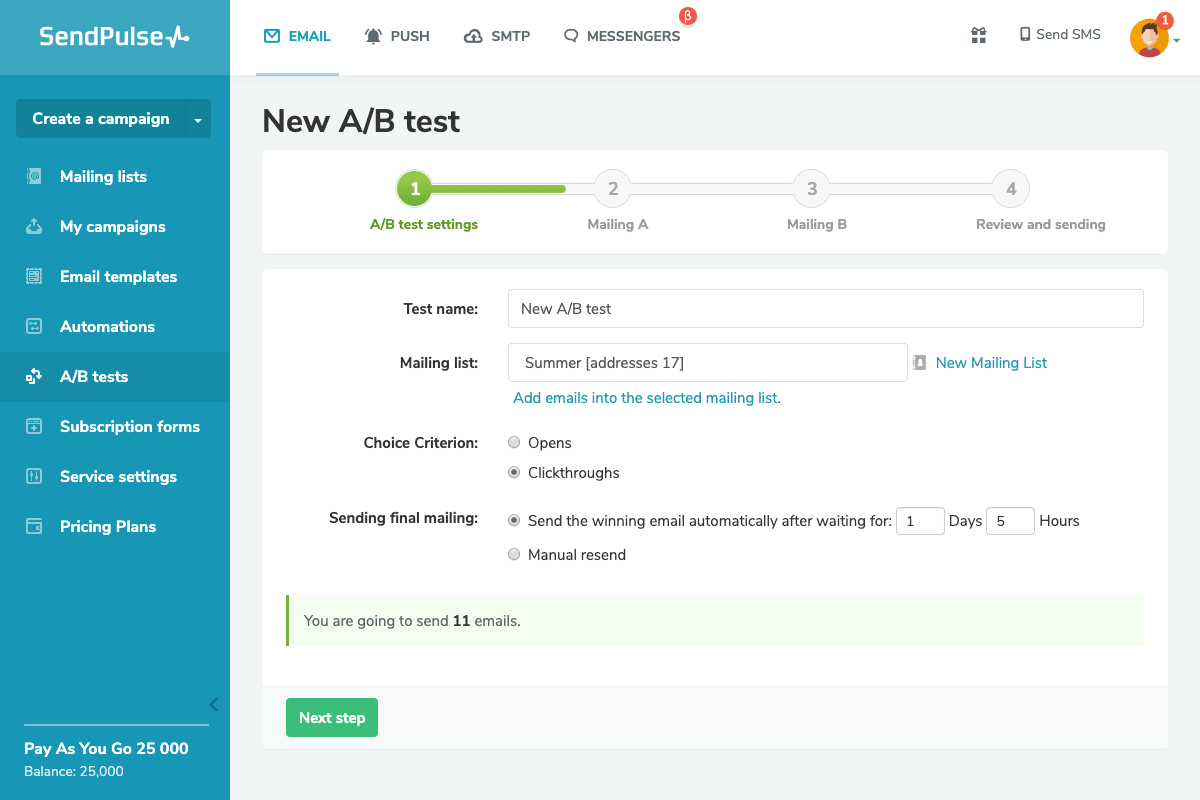The height and width of the screenshot is (800, 1200).
Task: Click the Pricing Plans wallet icon
Action: [x=34, y=527]
